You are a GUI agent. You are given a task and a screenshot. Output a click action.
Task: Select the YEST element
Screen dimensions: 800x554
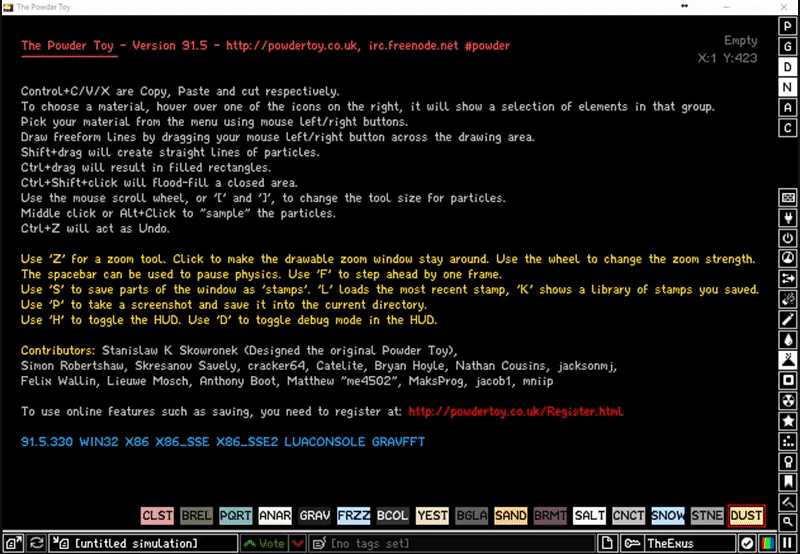point(432,516)
